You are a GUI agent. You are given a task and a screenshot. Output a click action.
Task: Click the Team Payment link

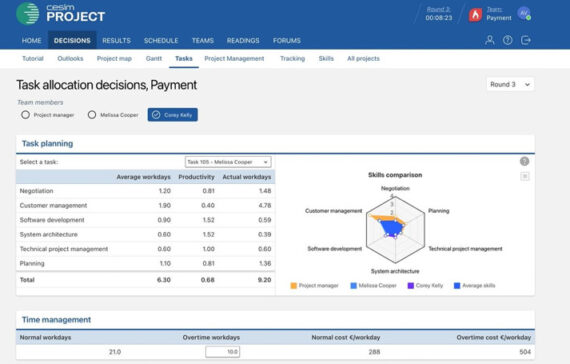(x=499, y=14)
